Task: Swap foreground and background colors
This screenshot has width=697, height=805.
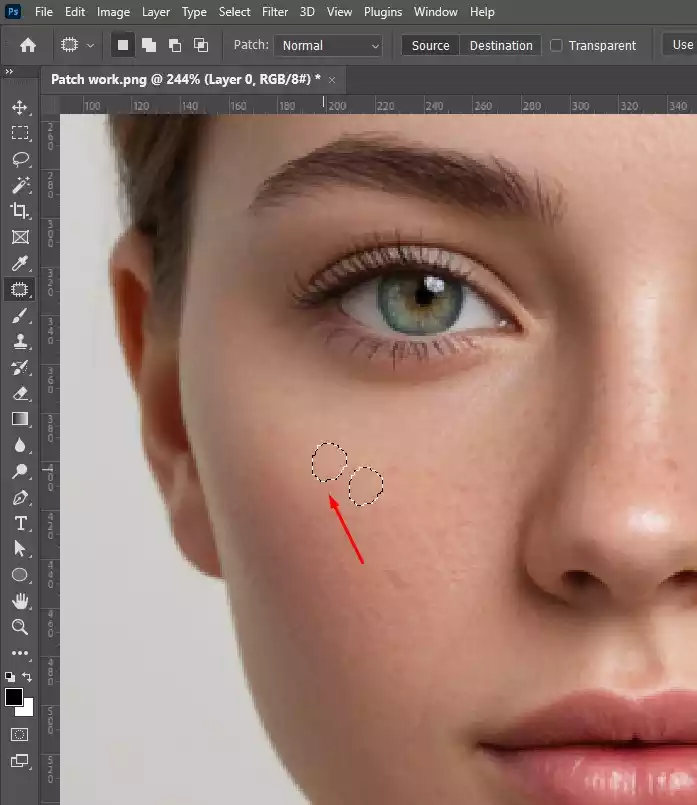Action: click(27, 677)
